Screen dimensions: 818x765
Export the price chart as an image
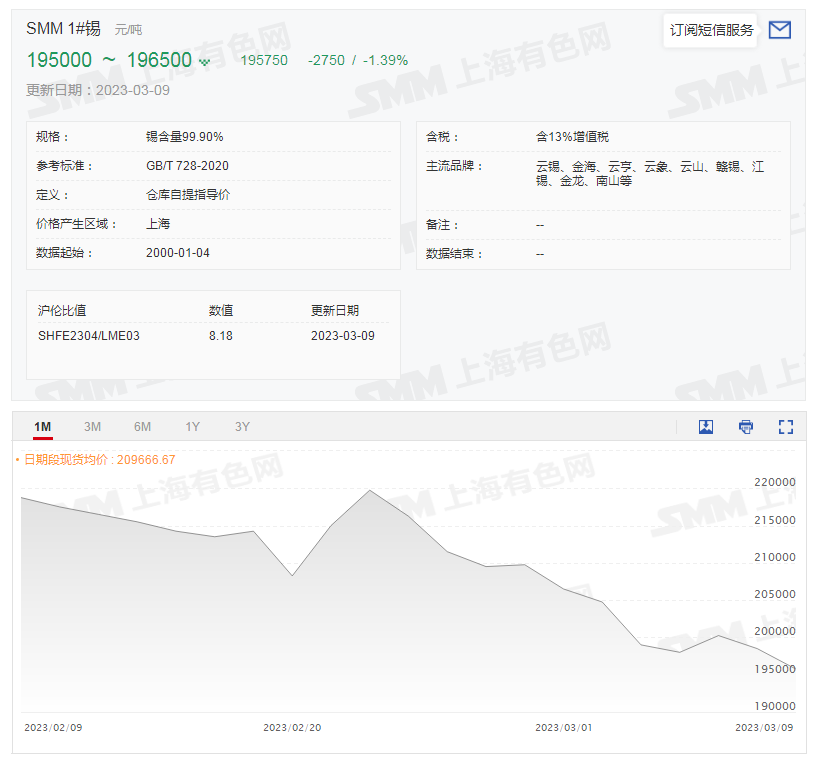click(x=706, y=426)
